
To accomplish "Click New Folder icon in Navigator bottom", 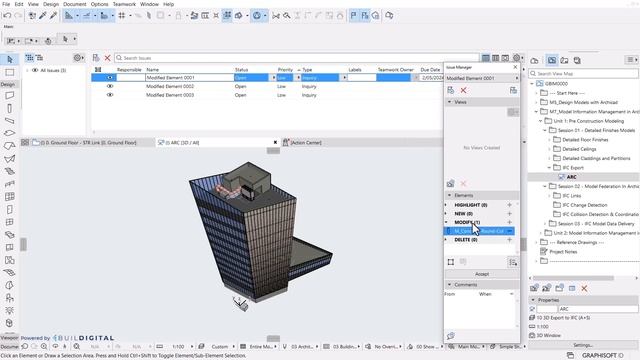I will click(x=559, y=288).
